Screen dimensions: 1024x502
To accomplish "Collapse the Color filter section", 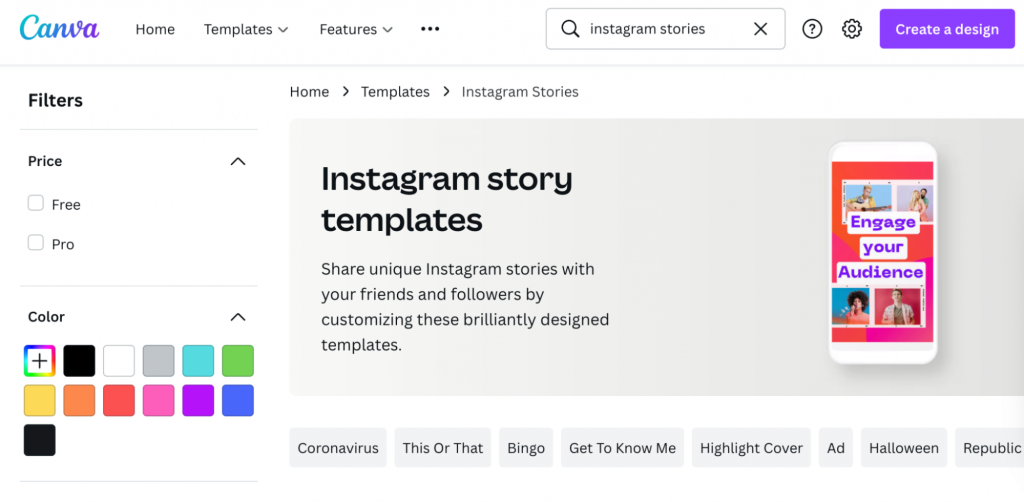I will (x=238, y=317).
